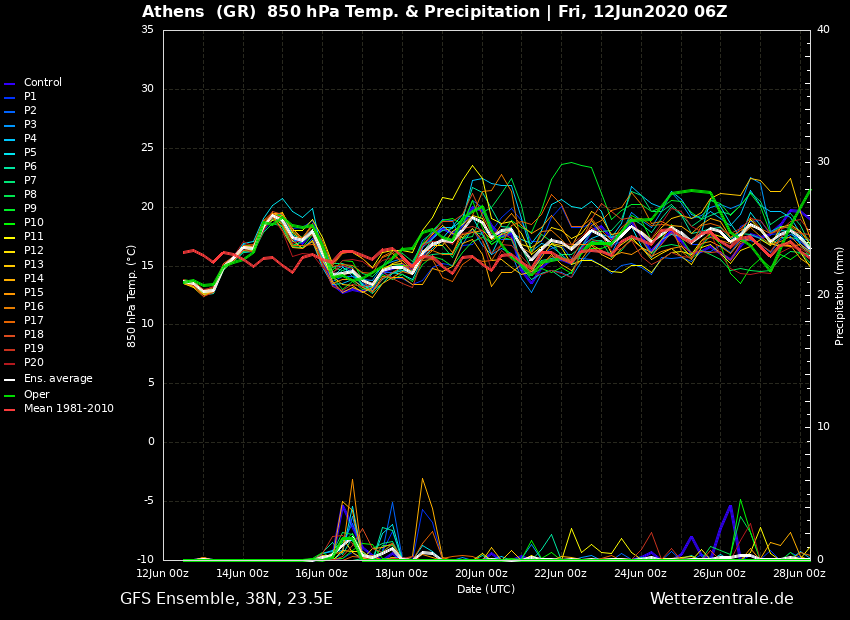This screenshot has width=850, height=620.
Task: Click the '850 hPa Temp. (°C)' axis title
Action: click(x=132, y=296)
